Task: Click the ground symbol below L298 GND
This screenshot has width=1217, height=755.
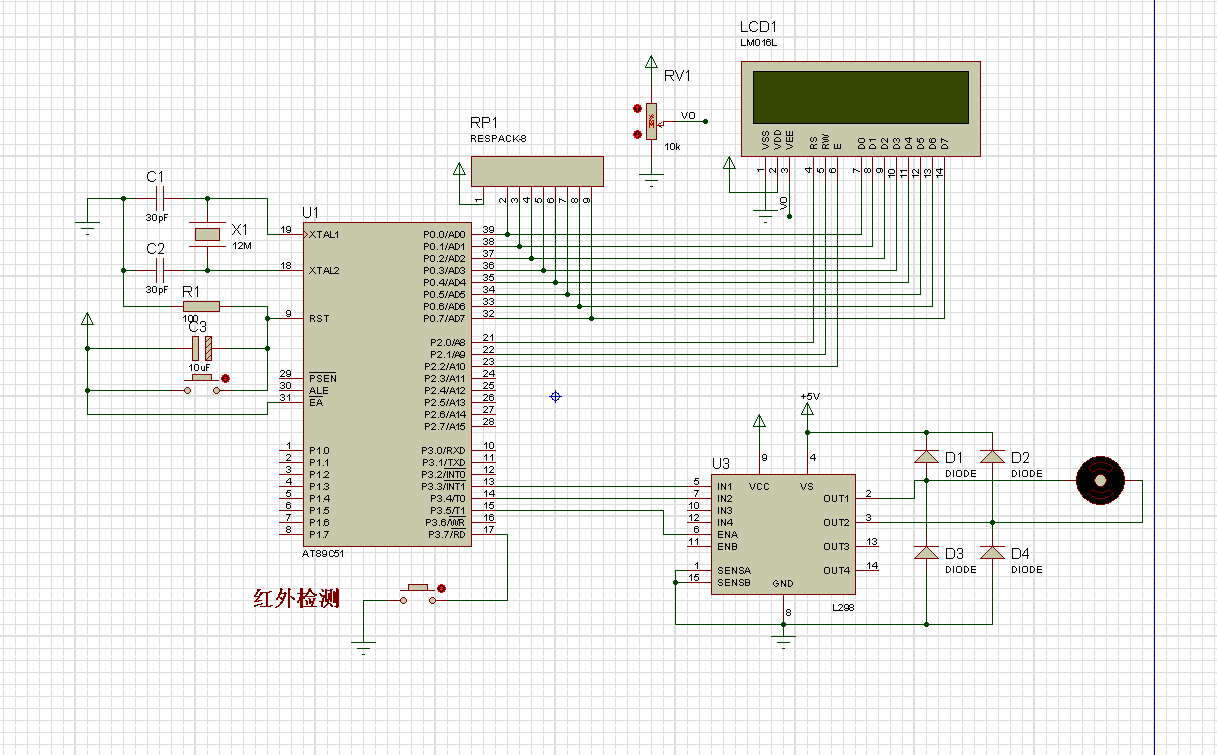Action: point(784,640)
